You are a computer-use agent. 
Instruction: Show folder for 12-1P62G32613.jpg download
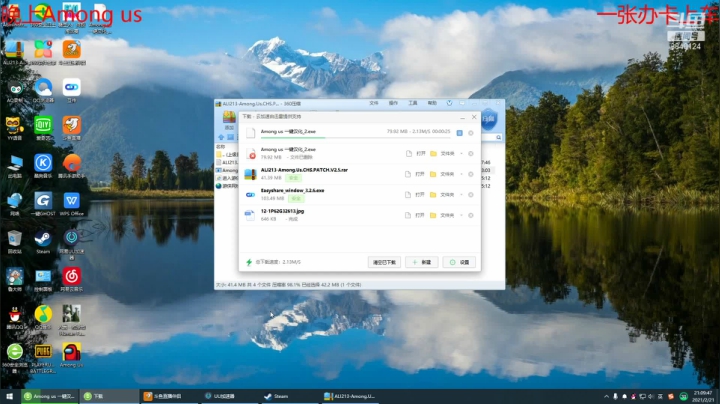(x=443, y=215)
